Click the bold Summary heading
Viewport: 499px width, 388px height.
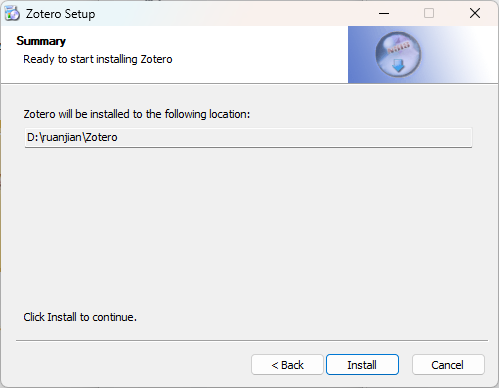(x=41, y=41)
